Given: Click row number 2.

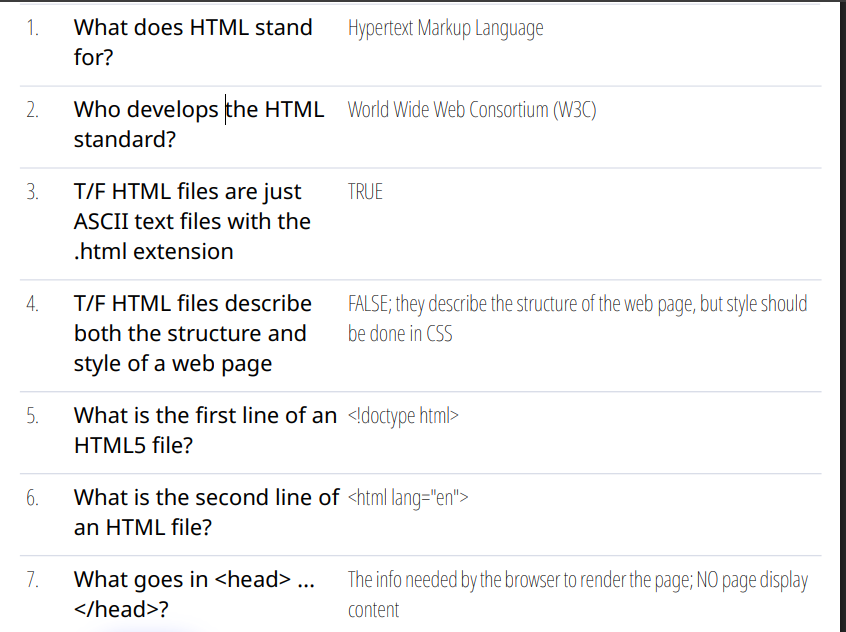Looking at the screenshot, I should tap(32, 111).
